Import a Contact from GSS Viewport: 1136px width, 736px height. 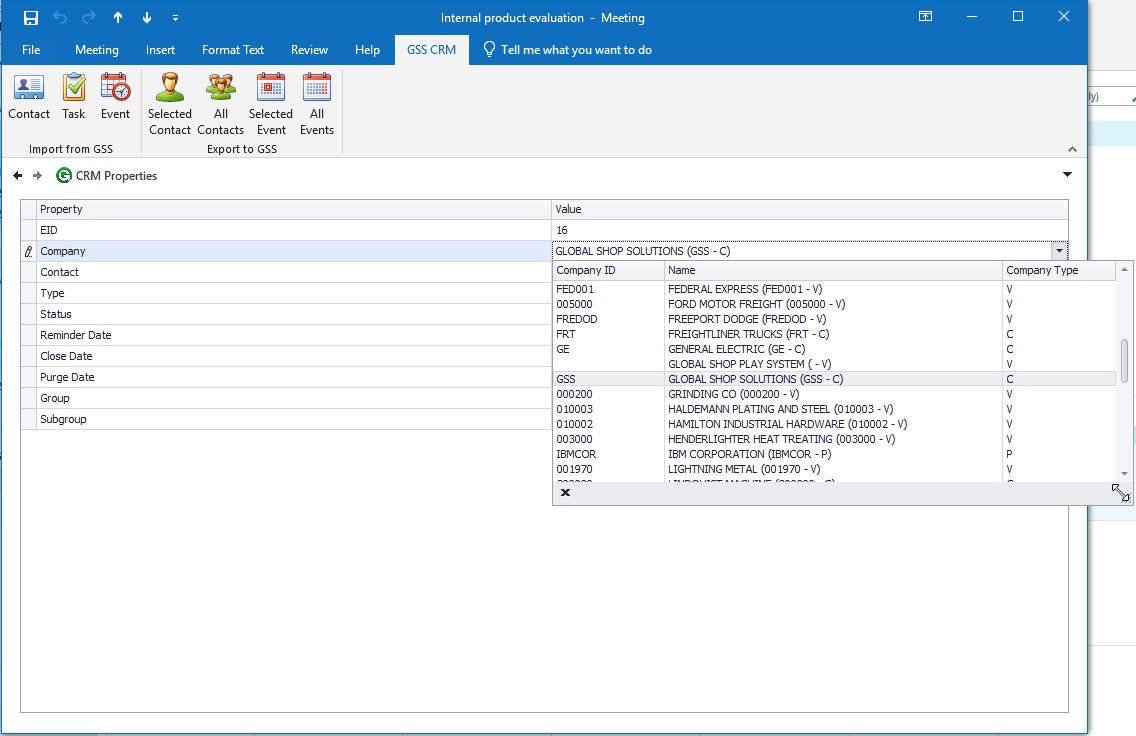tap(29, 96)
